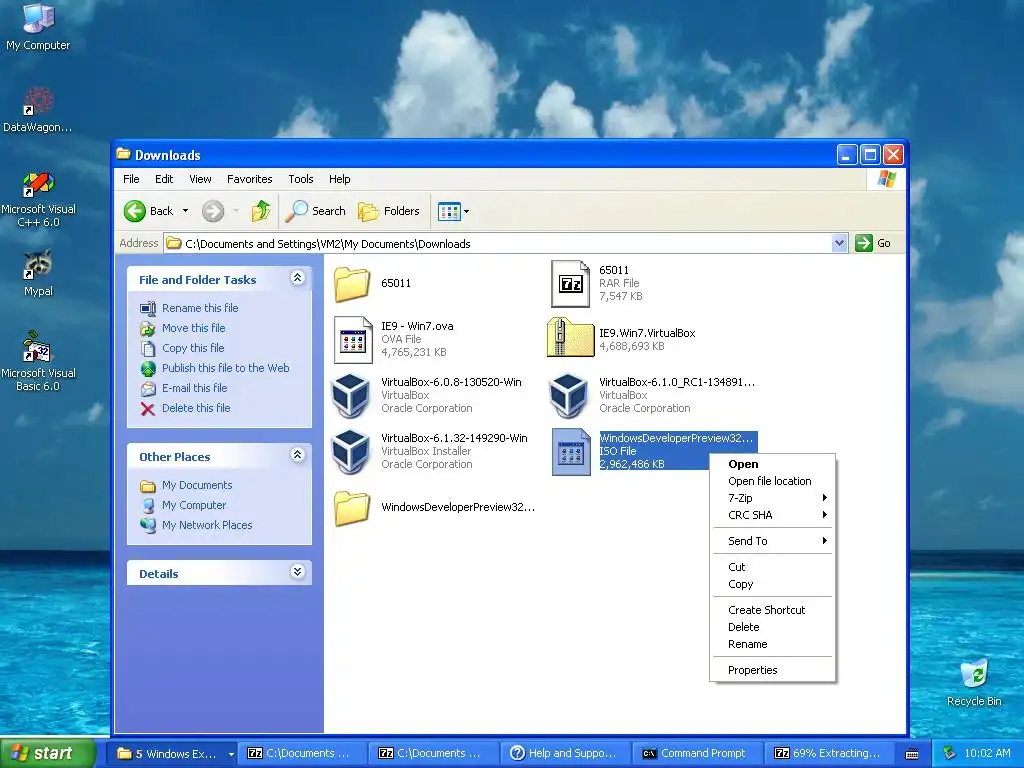The width and height of the screenshot is (1024, 768).
Task: Open the Favorites menu
Action: [249, 179]
